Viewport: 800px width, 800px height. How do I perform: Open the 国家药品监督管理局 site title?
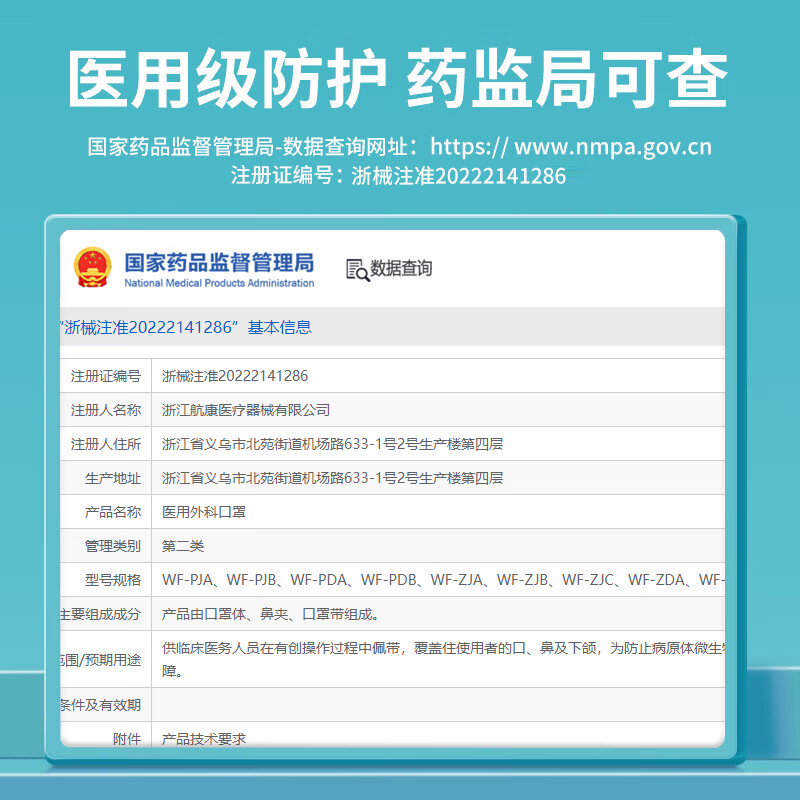click(219, 263)
